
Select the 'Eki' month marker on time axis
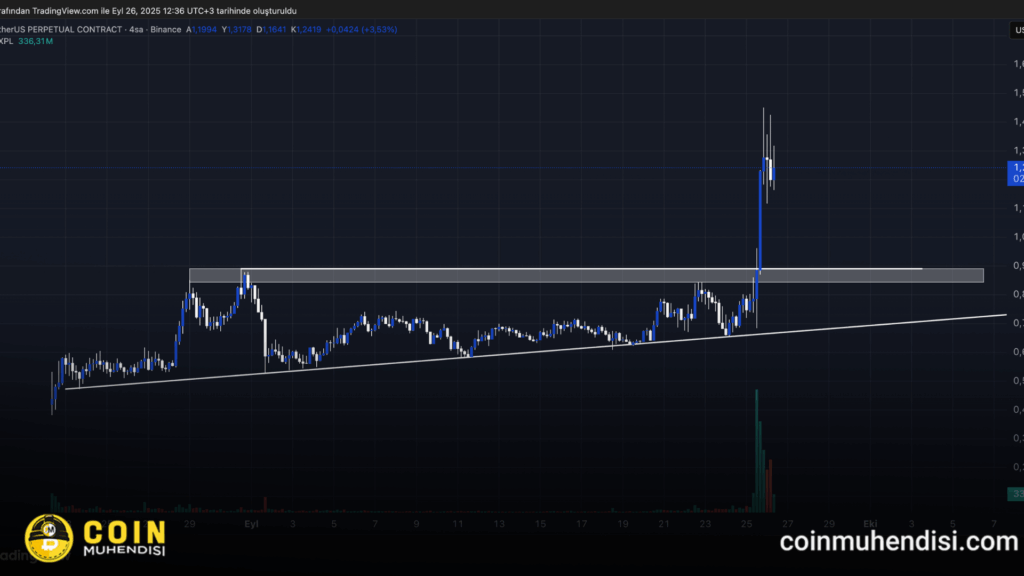[871, 523]
